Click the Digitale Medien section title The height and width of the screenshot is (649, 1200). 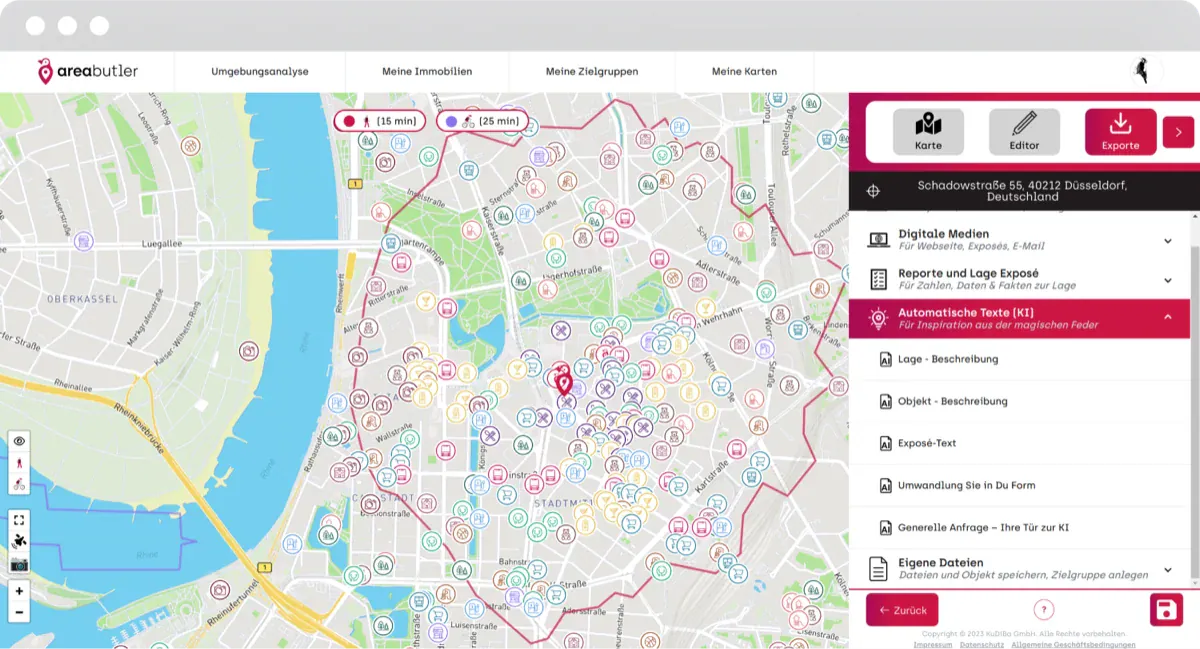pyautogui.click(x=943, y=234)
